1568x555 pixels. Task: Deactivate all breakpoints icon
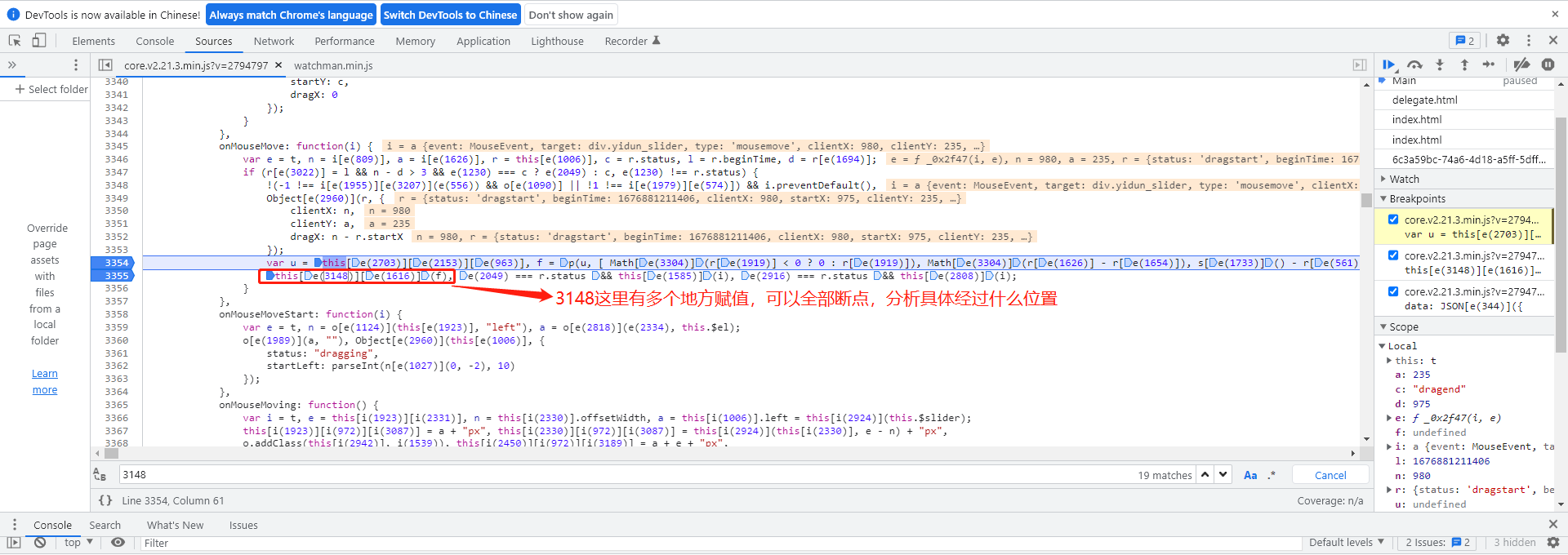click(1521, 64)
